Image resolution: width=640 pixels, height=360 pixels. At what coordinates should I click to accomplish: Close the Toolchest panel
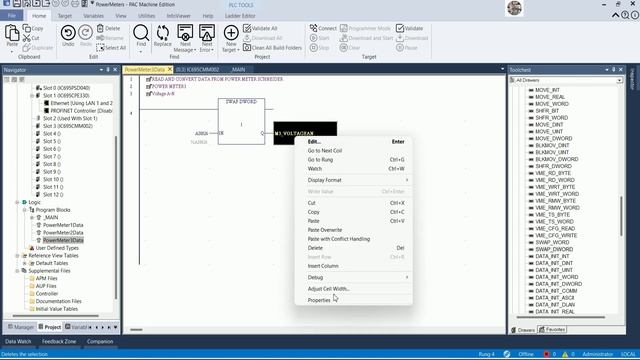(620, 70)
